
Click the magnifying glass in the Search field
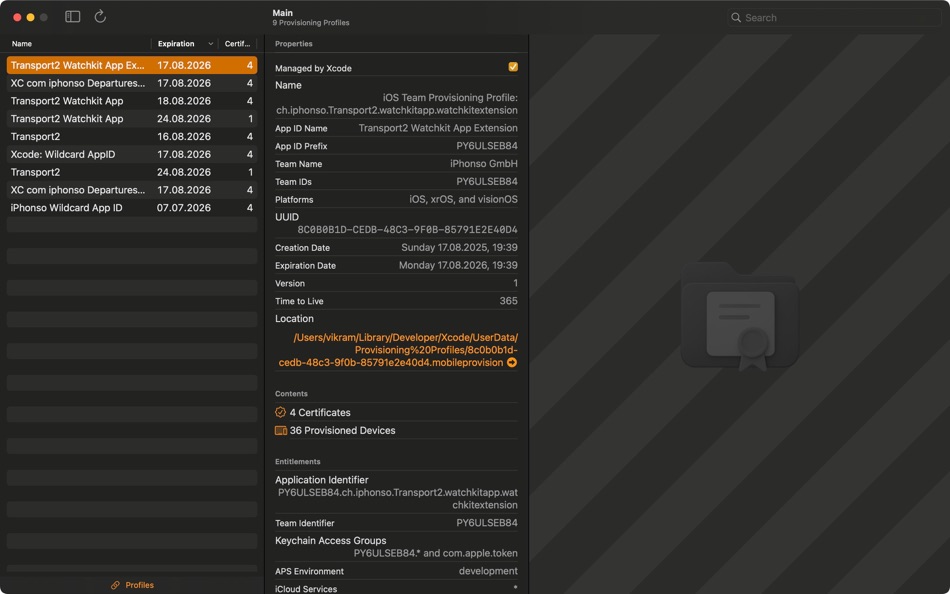737,17
